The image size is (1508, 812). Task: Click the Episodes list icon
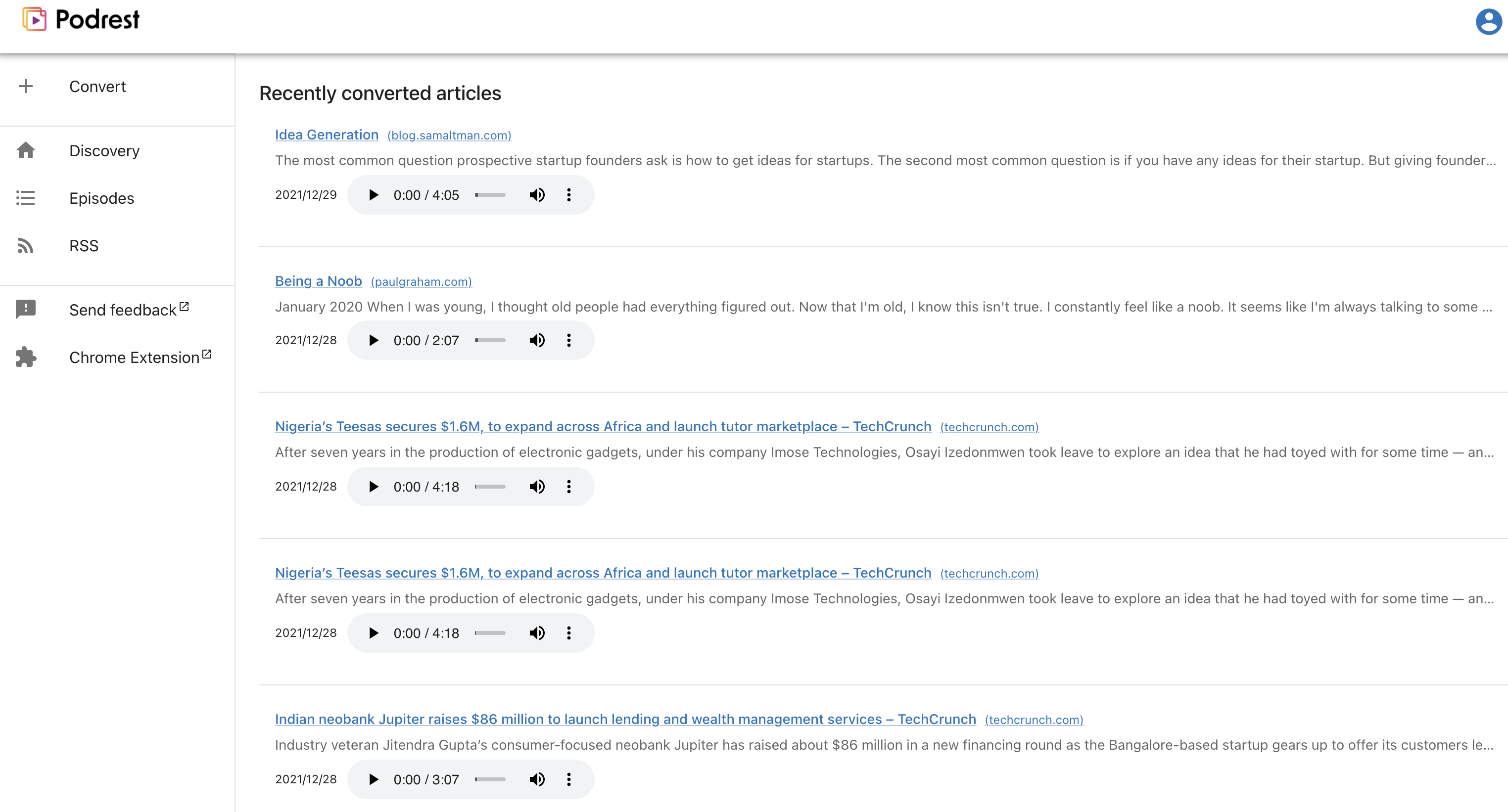click(26, 198)
